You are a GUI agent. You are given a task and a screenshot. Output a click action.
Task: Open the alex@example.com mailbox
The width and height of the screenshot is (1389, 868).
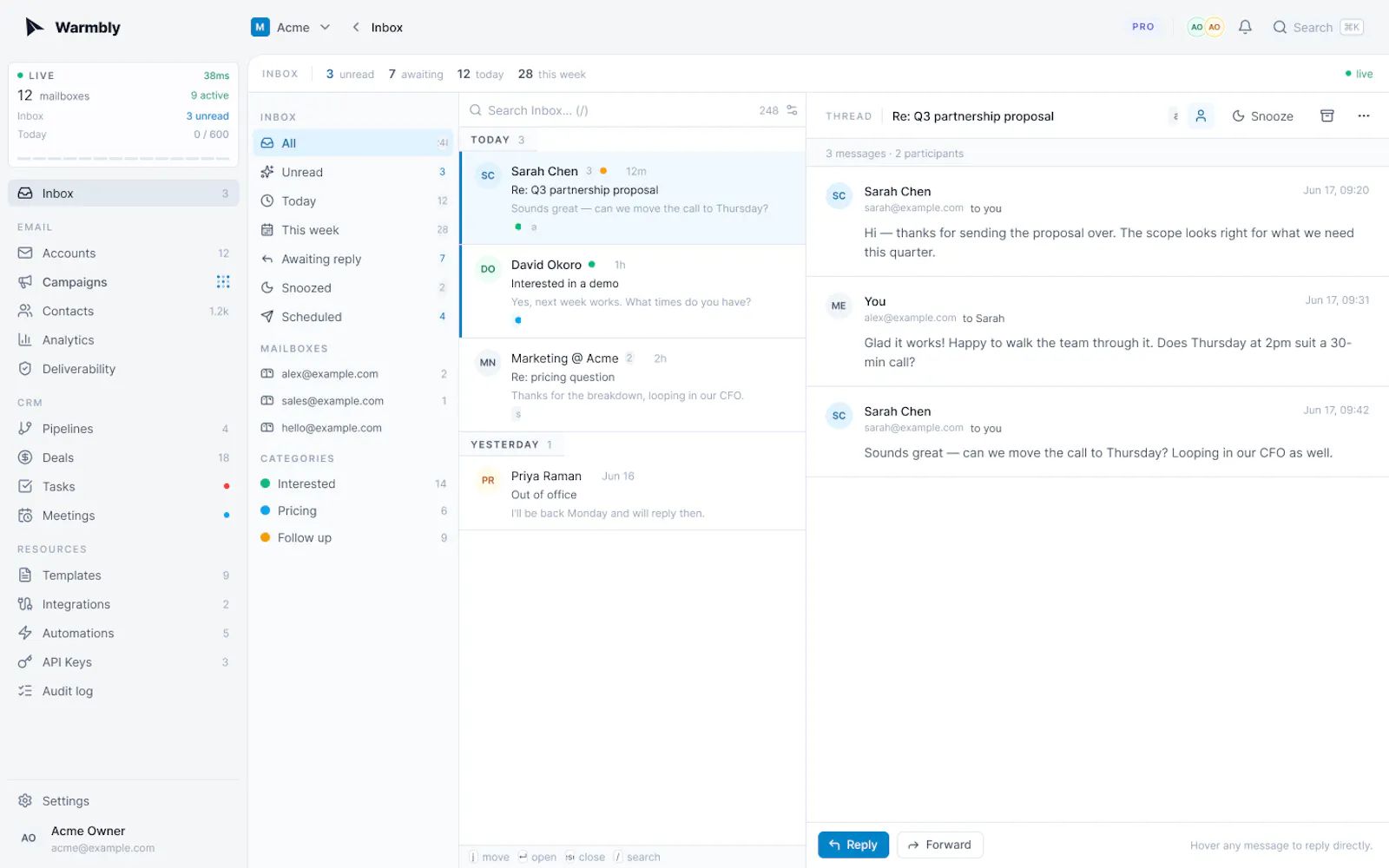(x=353, y=374)
